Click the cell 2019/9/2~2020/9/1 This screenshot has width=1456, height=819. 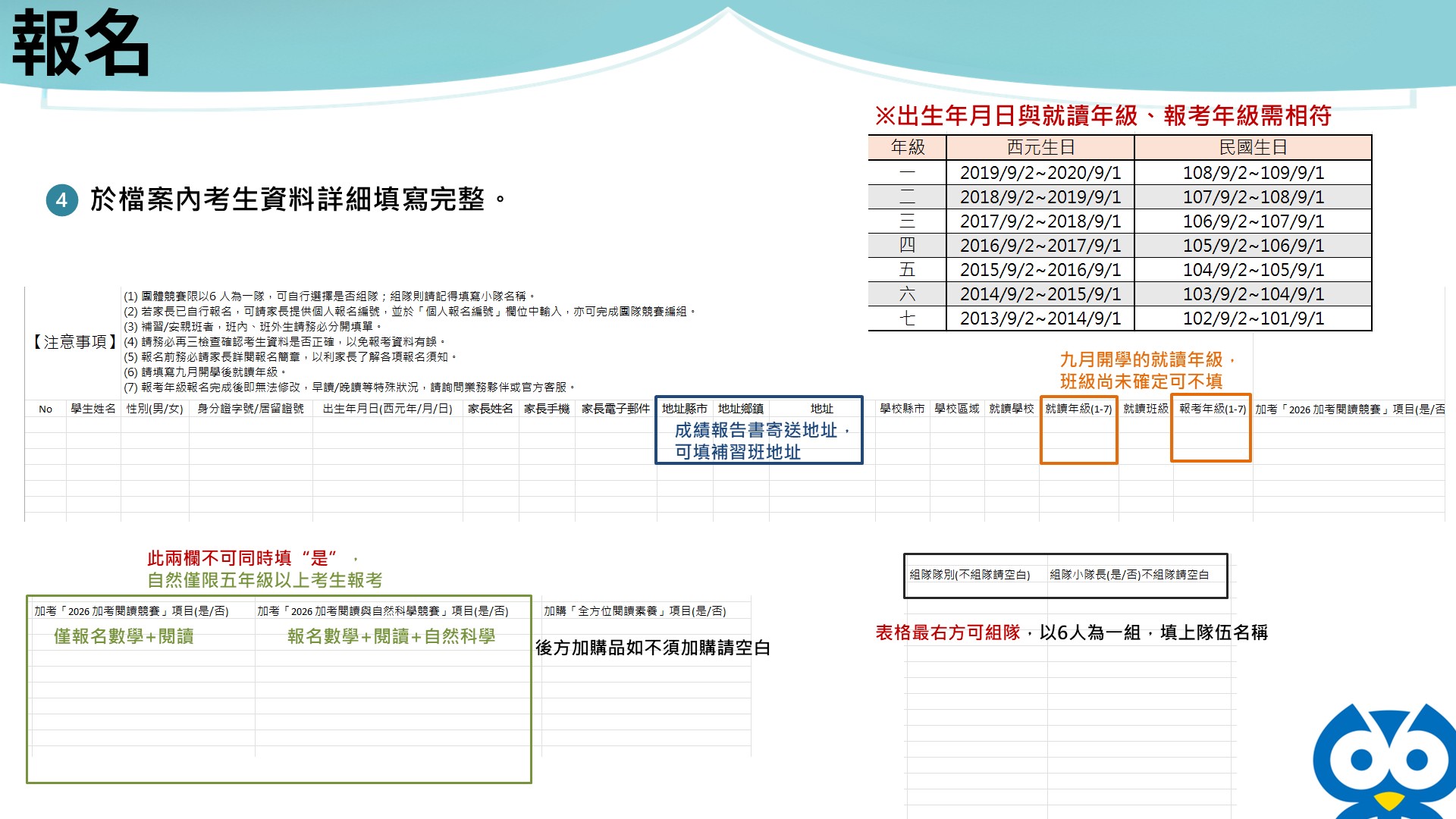click(x=1040, y=172)
